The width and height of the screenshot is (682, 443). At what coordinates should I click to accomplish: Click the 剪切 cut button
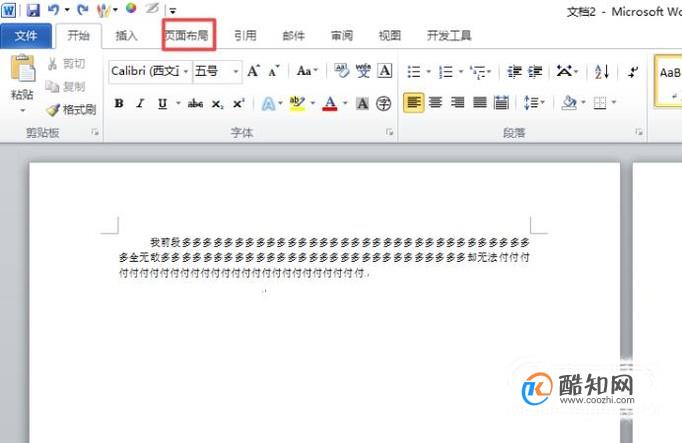(x=66, y=64)
